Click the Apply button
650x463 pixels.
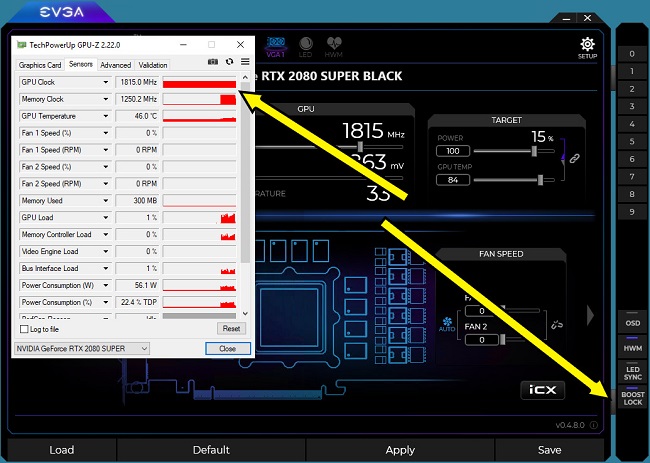400,450
